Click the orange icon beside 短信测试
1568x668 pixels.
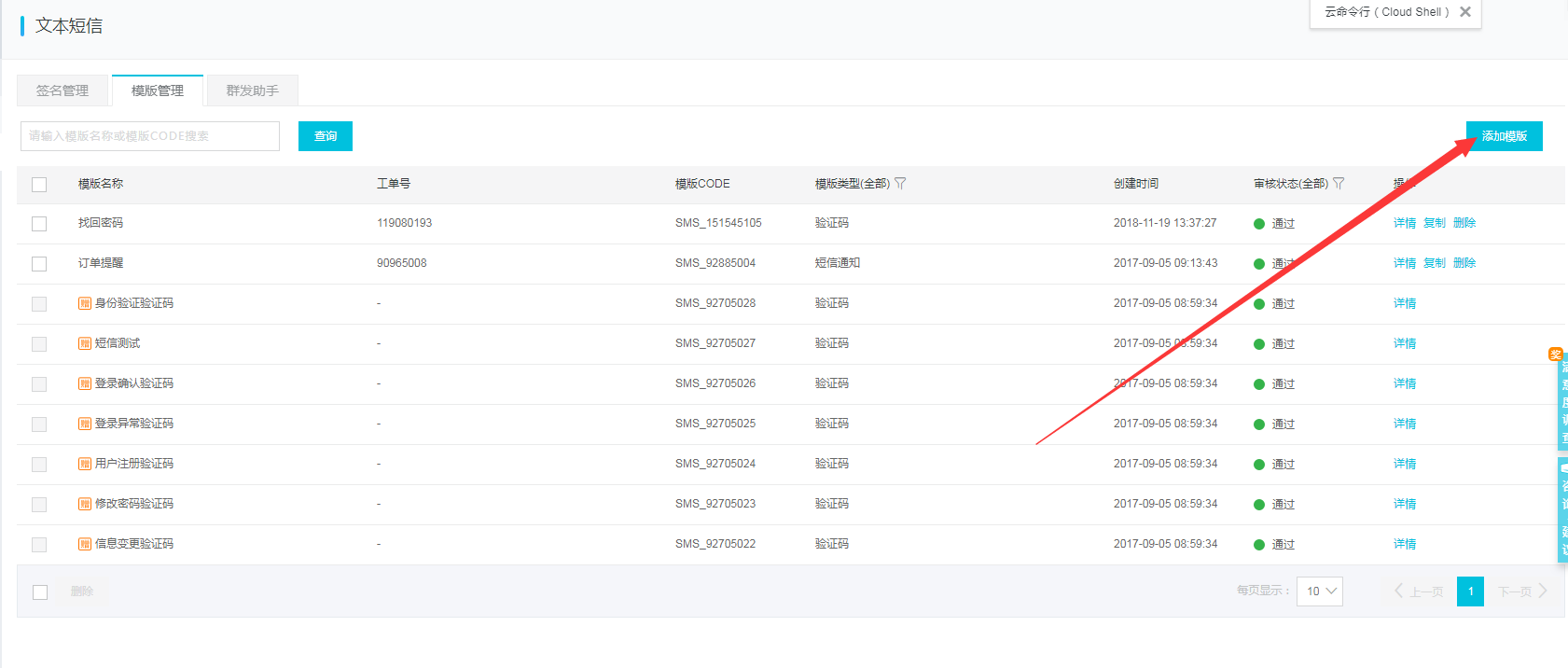(x=85, y=343)
